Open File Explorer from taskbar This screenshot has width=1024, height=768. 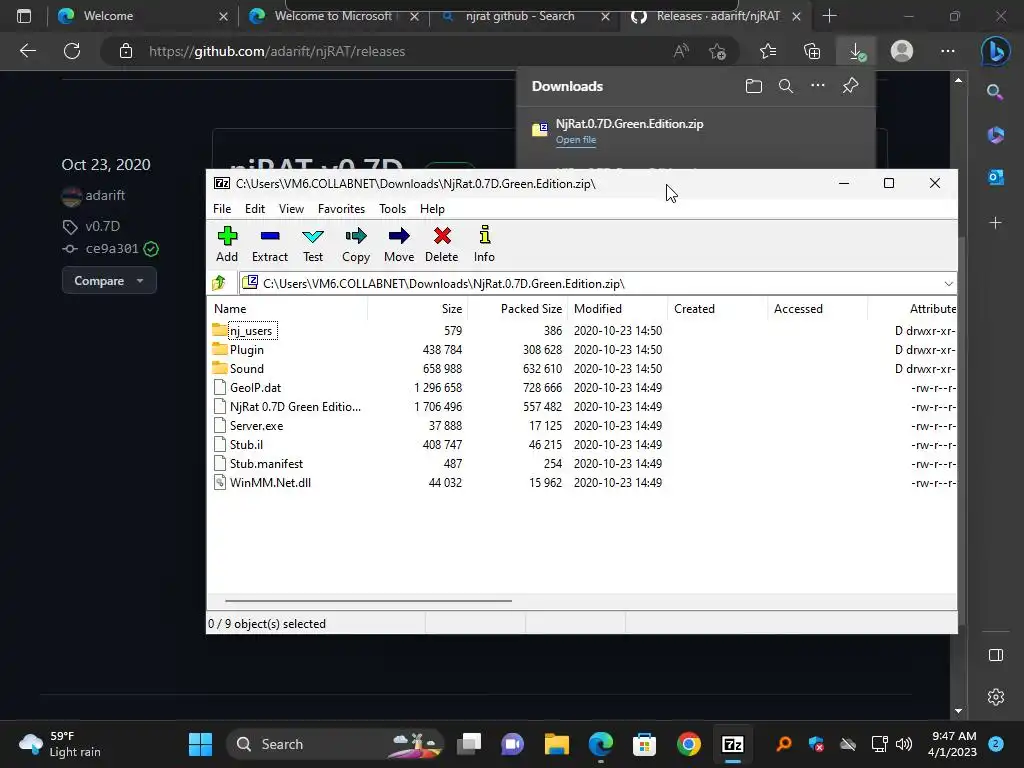[x=556, y=744]
